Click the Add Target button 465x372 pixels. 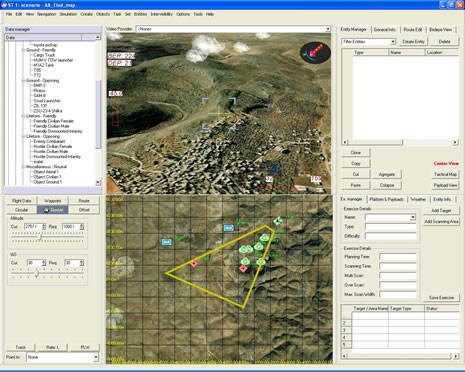pyautogui.click(x=441, y=211)
